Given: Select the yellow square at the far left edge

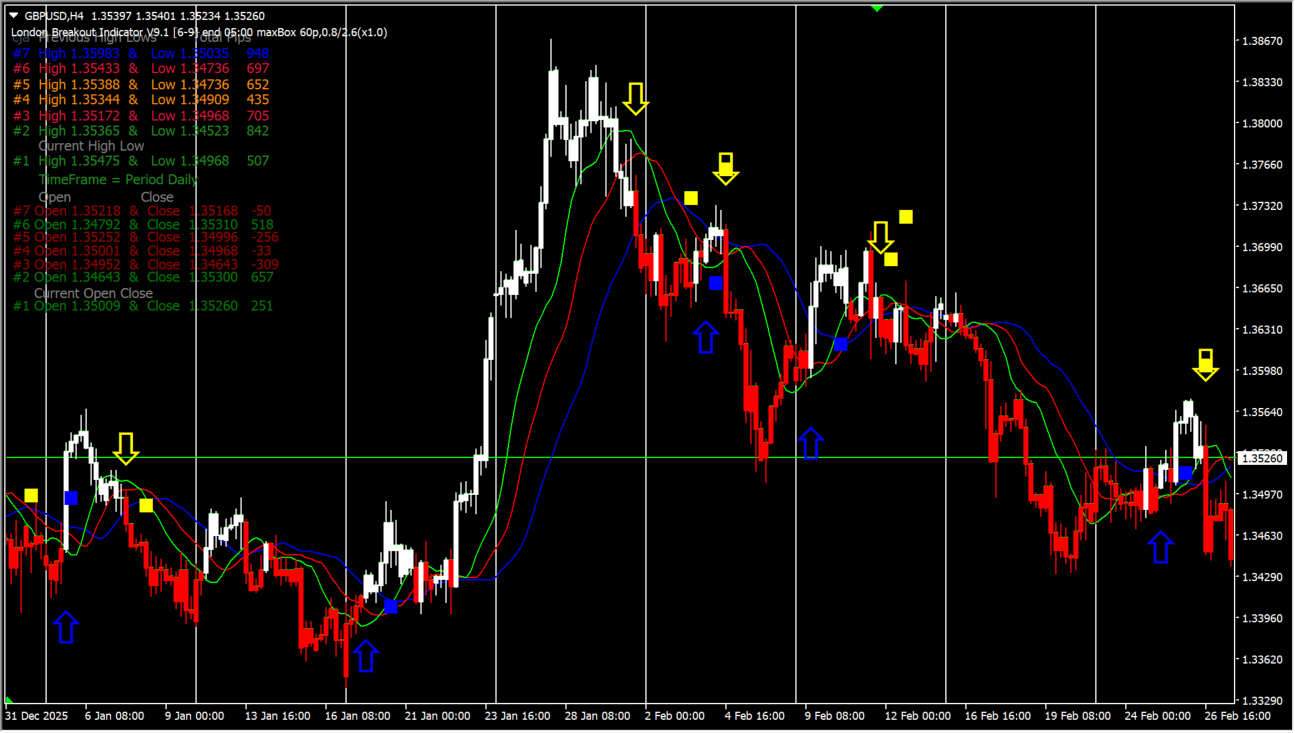Looking at the screenshot, I should click(x=31, y=496).
